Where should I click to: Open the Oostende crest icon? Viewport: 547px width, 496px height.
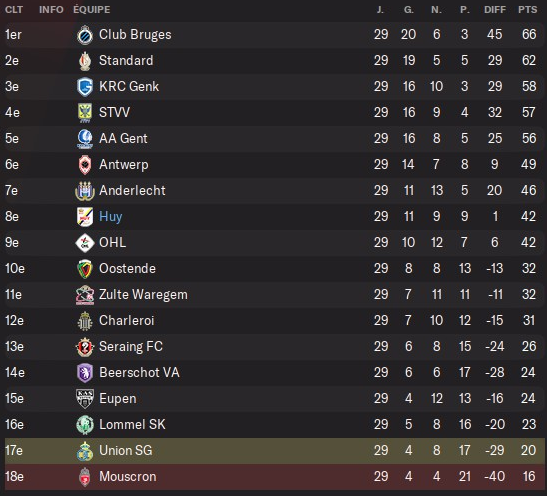(85, 269)
